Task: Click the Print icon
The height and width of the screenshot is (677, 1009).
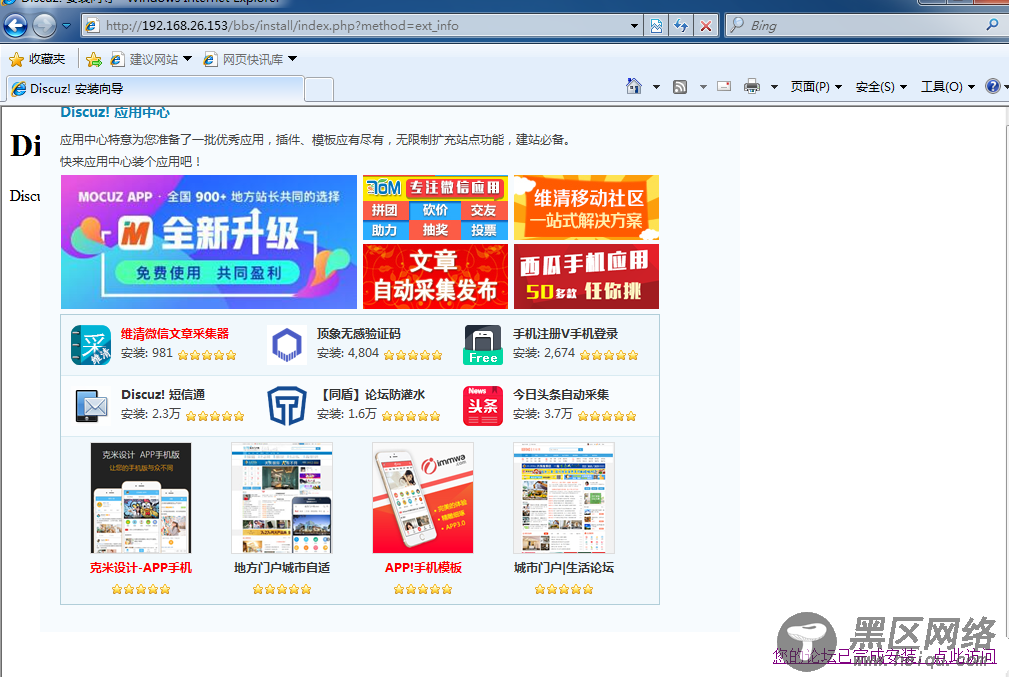Action: coord(752,86)
